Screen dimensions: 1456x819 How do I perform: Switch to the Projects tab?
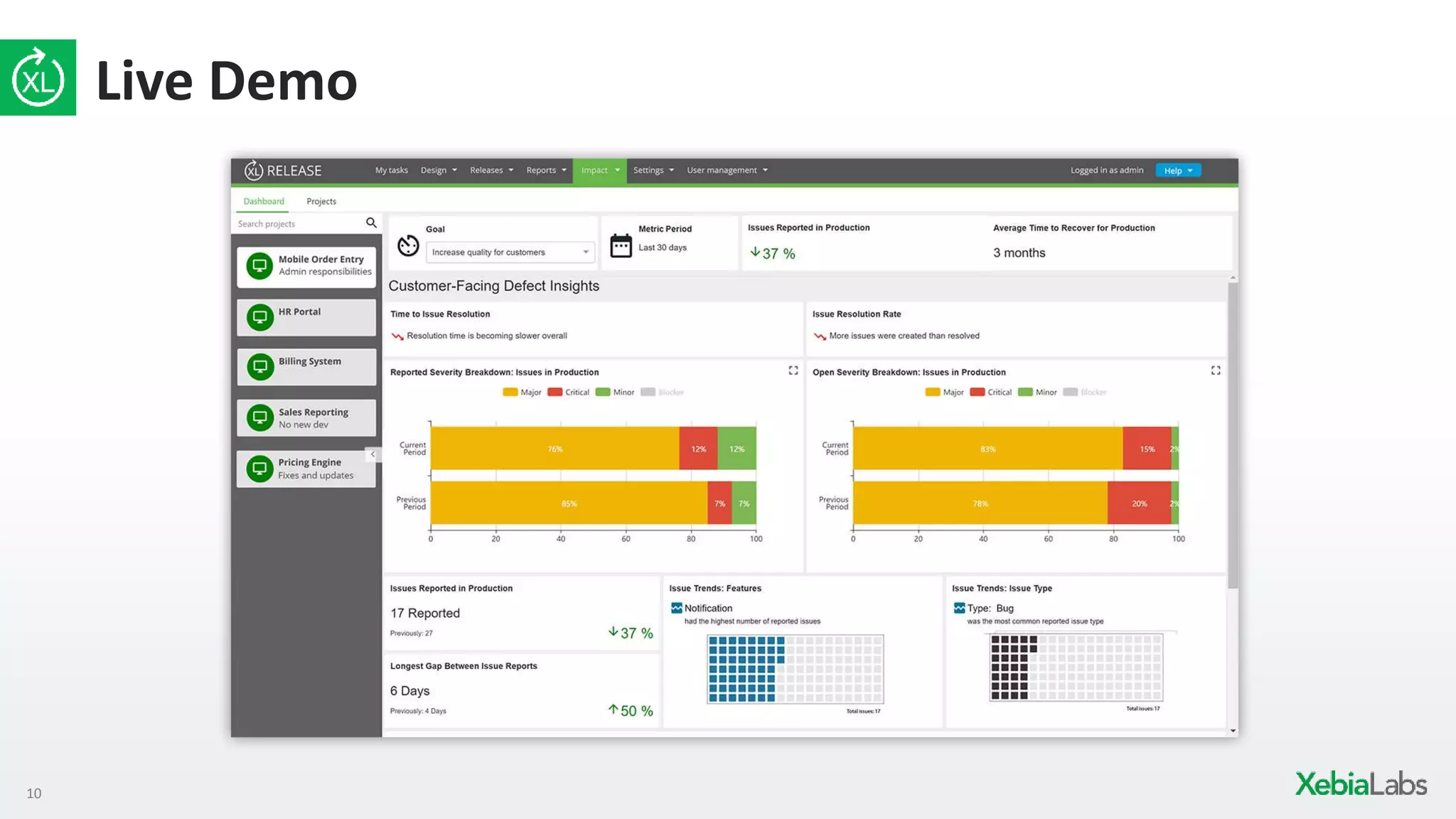pyautogui.click(x=321, y=202)
